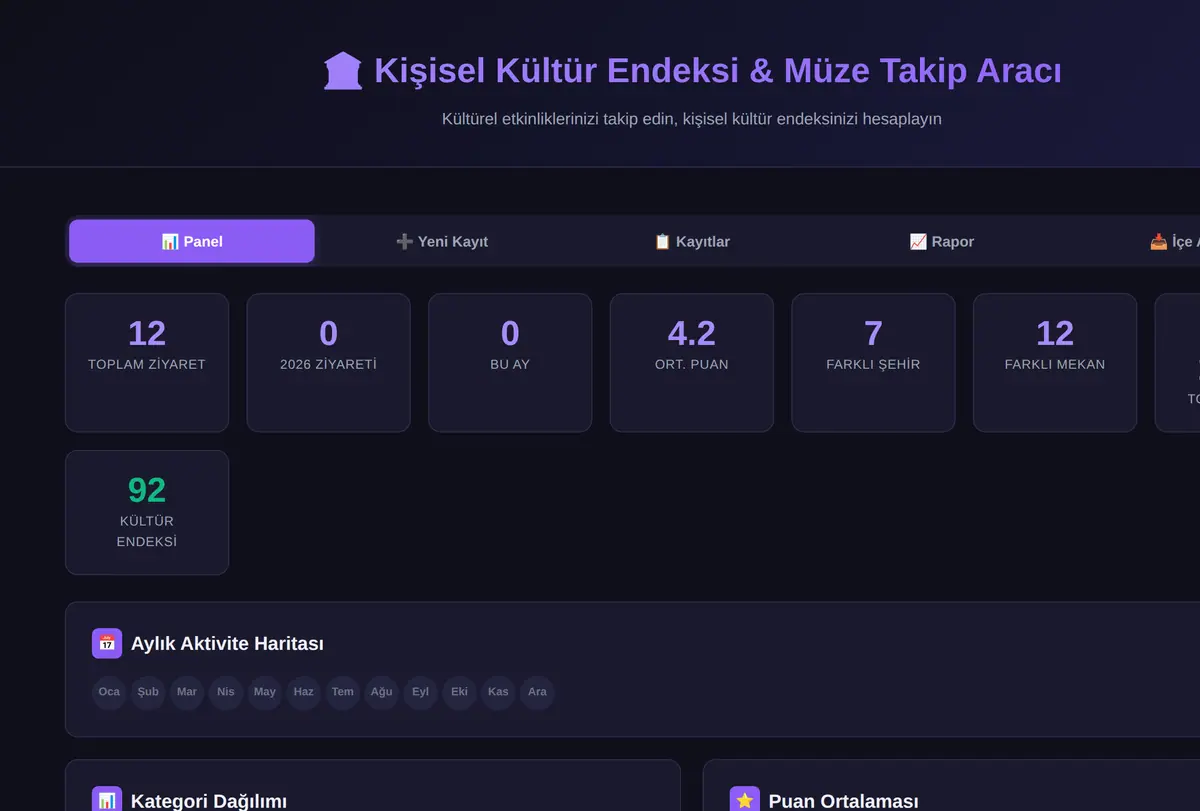Image resolution: width=1200 pixels, height=811 pixels.
Task: Select the Eki month chip
Action: coord(460,692)
